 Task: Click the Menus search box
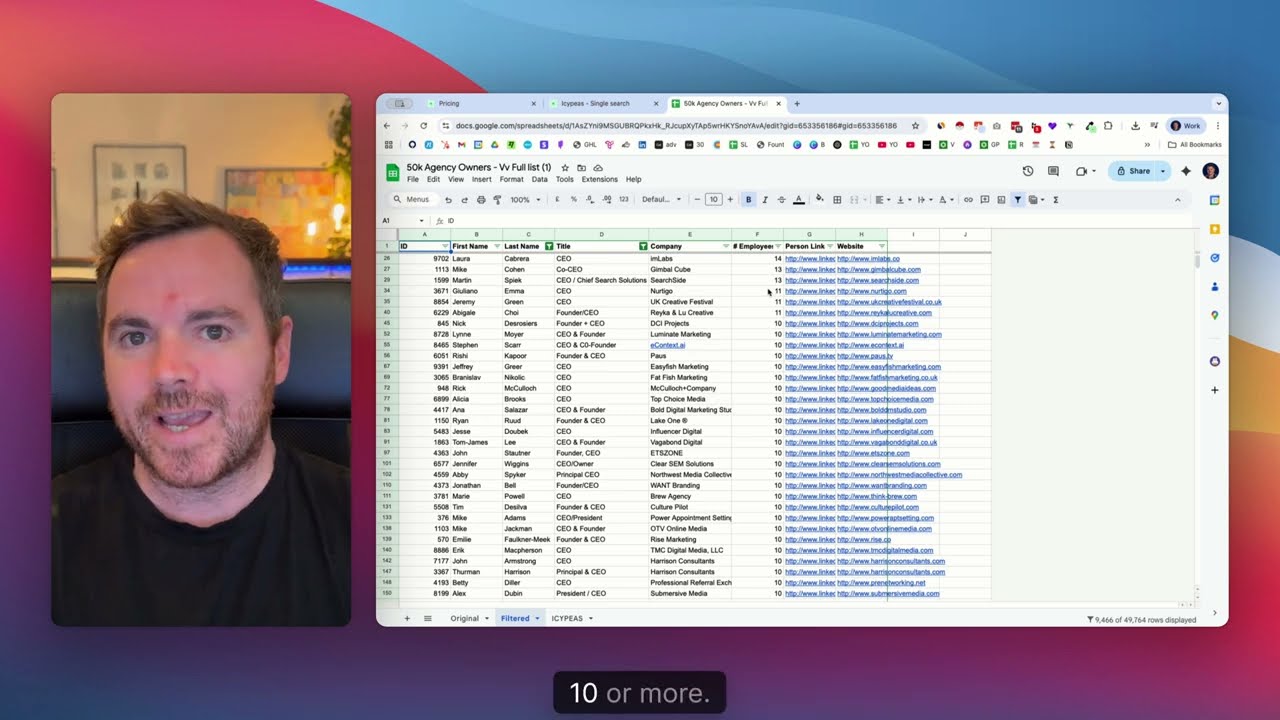click(x=411, y=200)
